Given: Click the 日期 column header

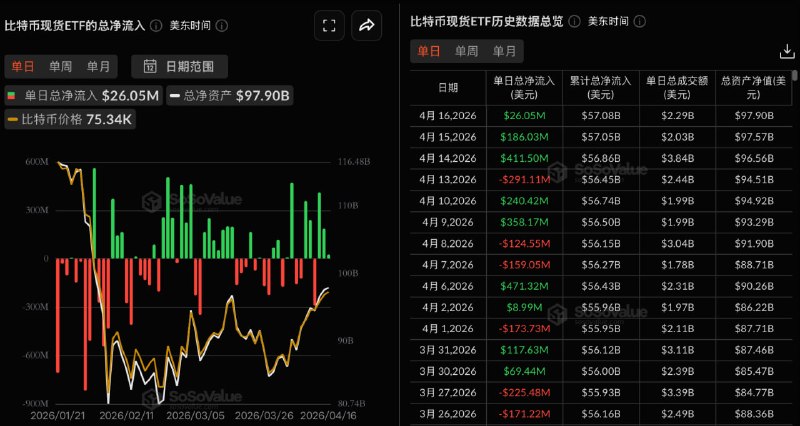Looking at the screenshot, I should (x=448, y=88).
